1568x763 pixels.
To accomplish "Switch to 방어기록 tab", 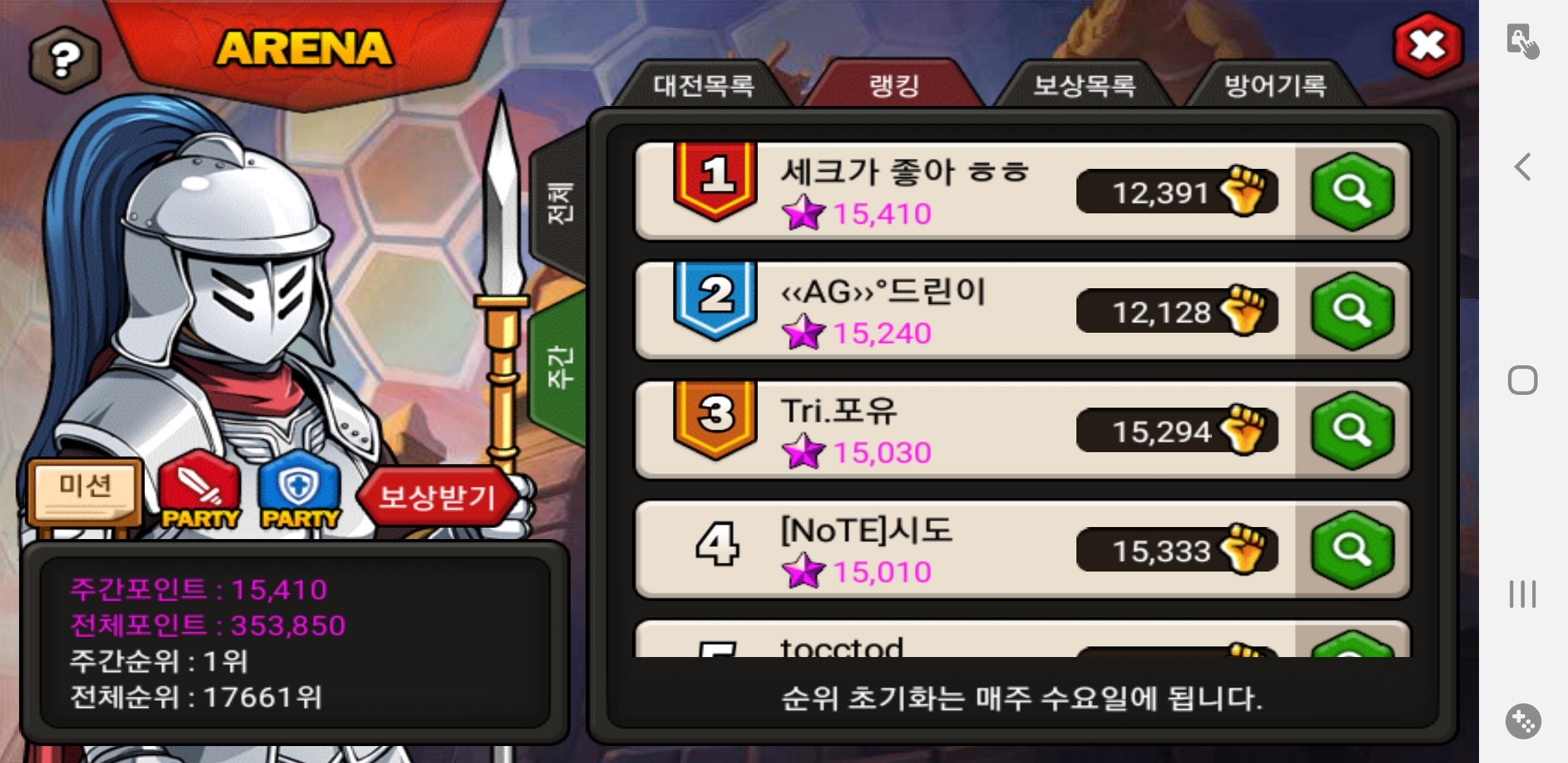I will coord(1275,85).
